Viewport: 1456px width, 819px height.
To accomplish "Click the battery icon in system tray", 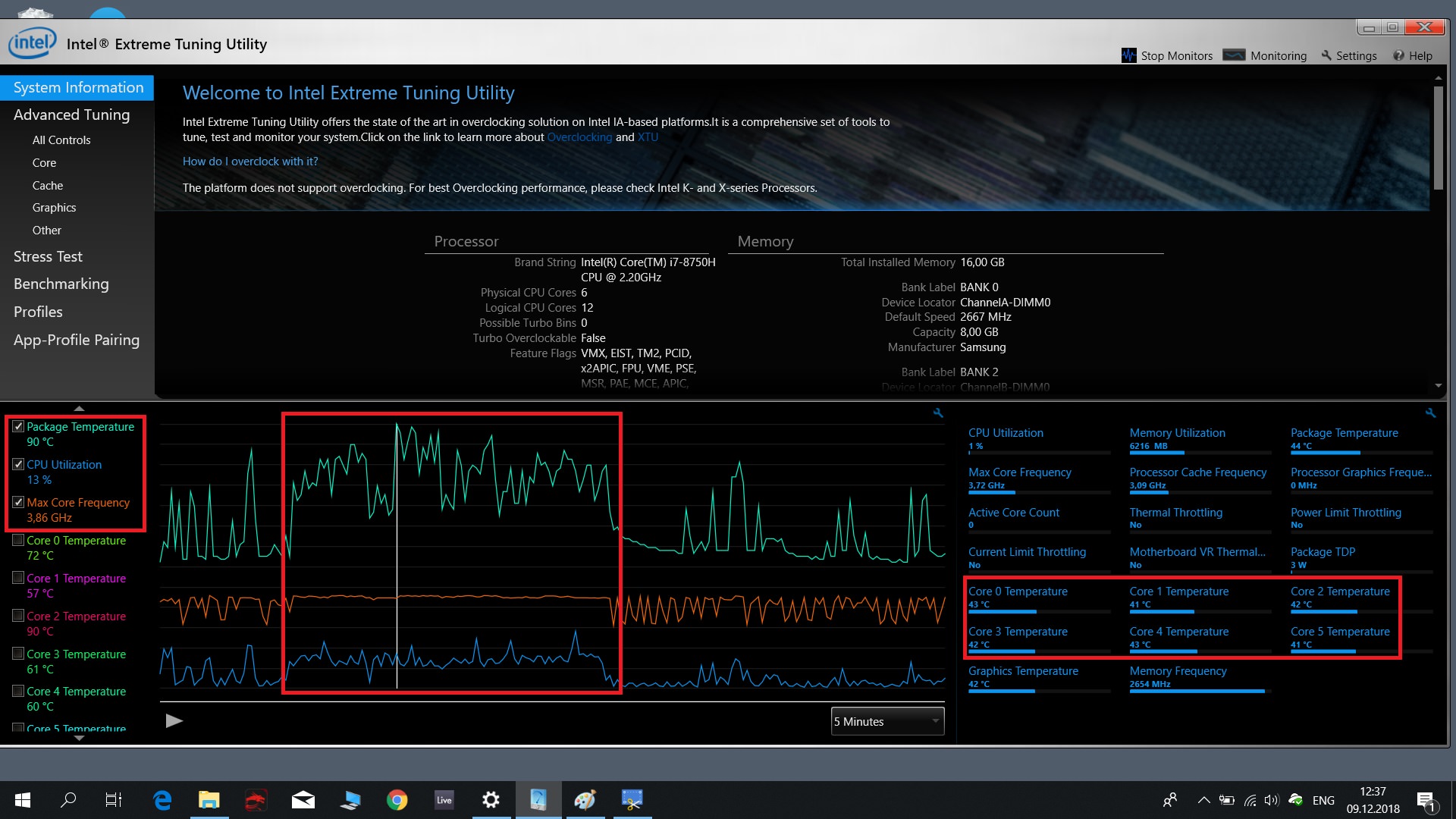I will point(1226,800).
